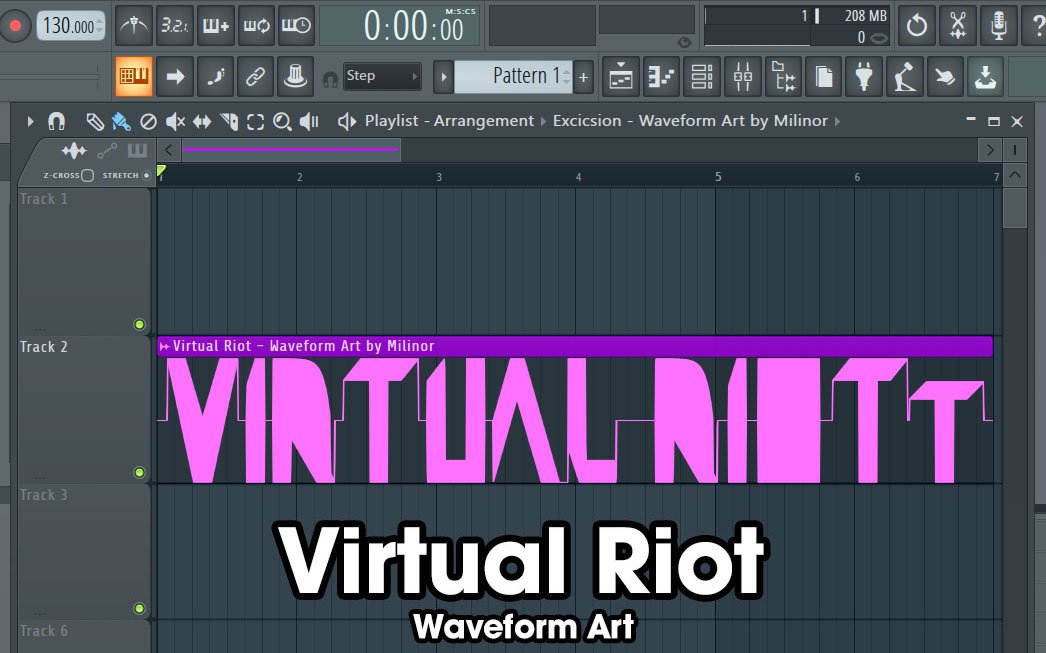1046x653 pixels.
Task: Activate the Slice tool
Action: coord(227,121)
